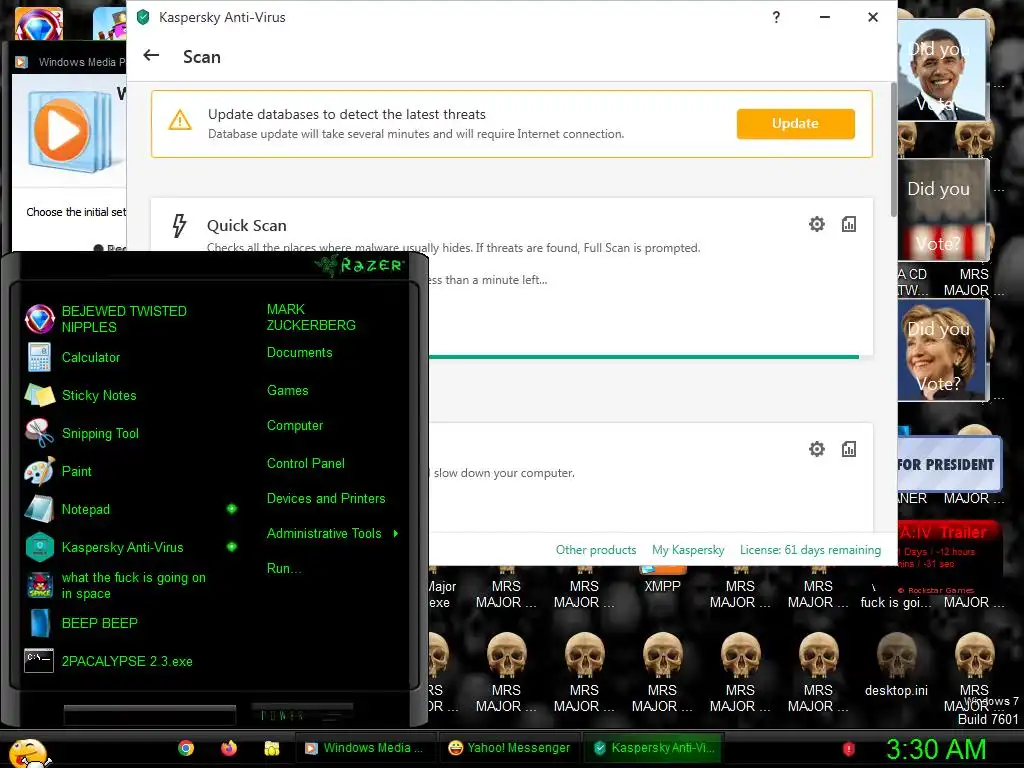Open Control Panel in the Start menu
The width and height of the screenshot is (1024, 768).
click(306, 464)
